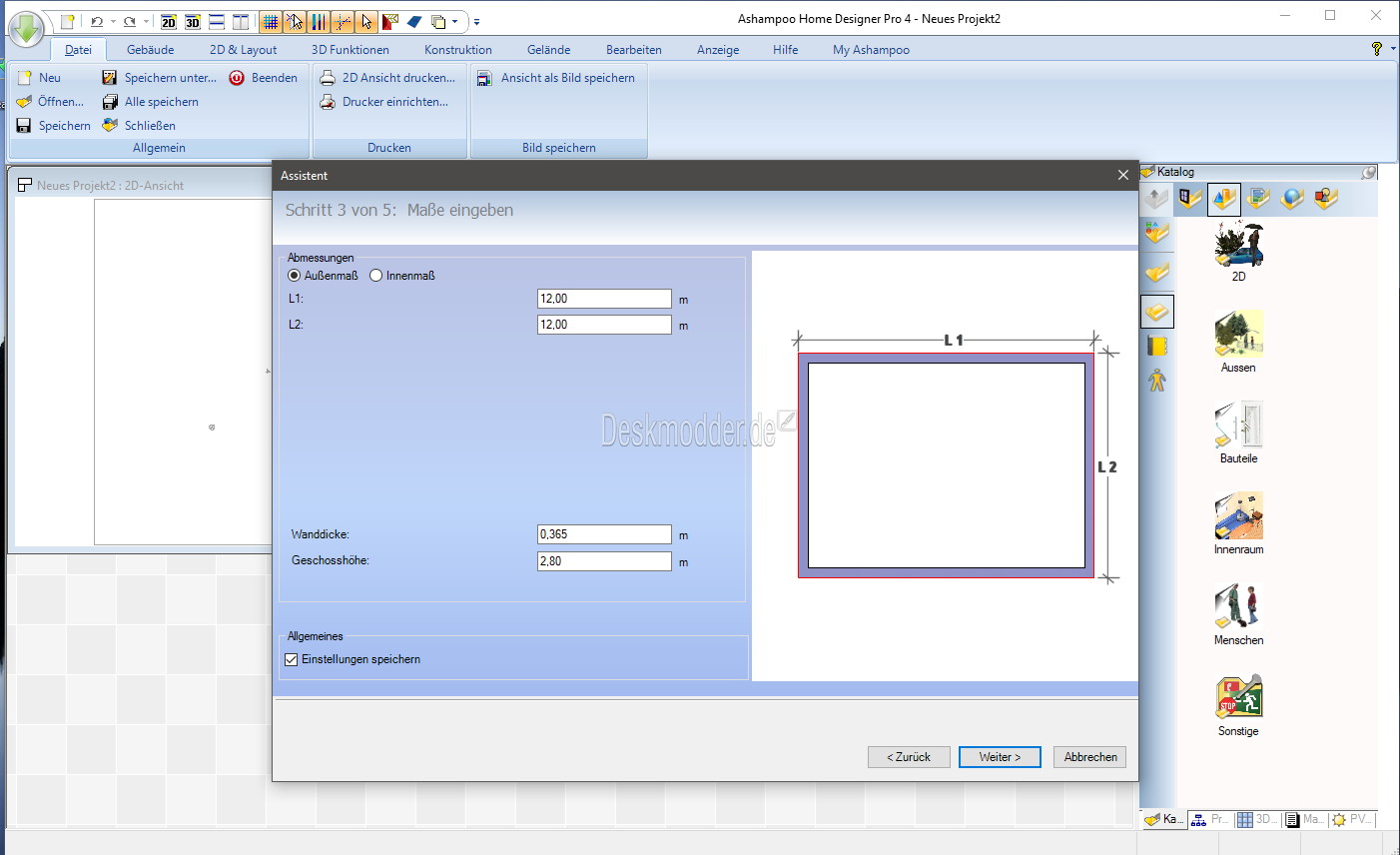Toggle the snap-to-cursor grid icon
Image resolution: width=1400 pixels, height=855 pixels.
click(295, 21)
